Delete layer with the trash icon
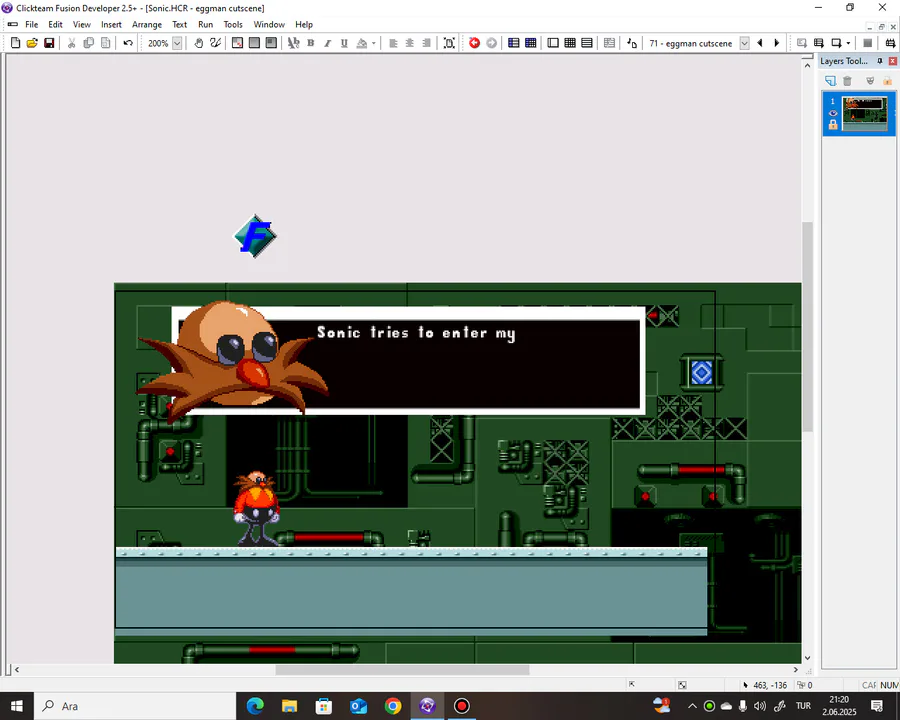This screenshot has width=900, height=720. pos(847,81)
